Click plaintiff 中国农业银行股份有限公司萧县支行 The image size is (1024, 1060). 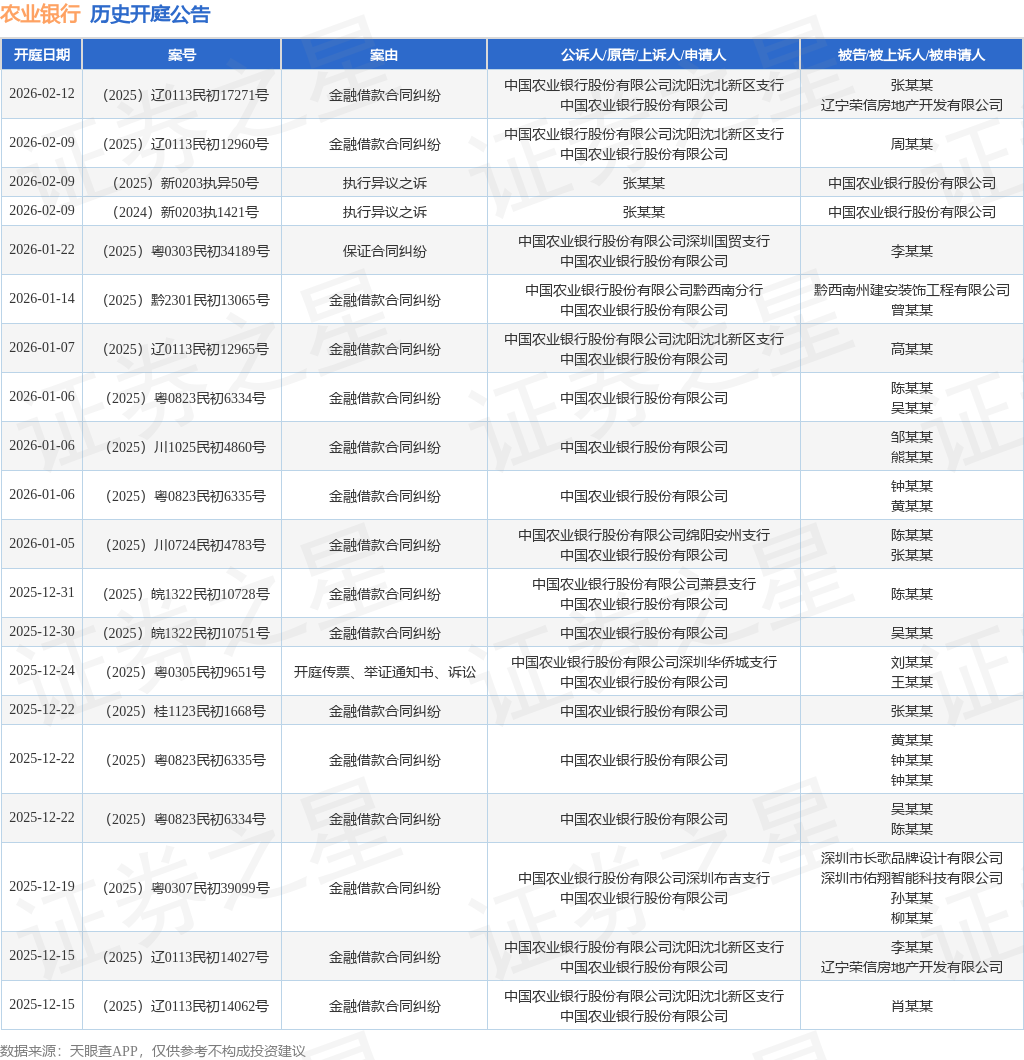643,584
